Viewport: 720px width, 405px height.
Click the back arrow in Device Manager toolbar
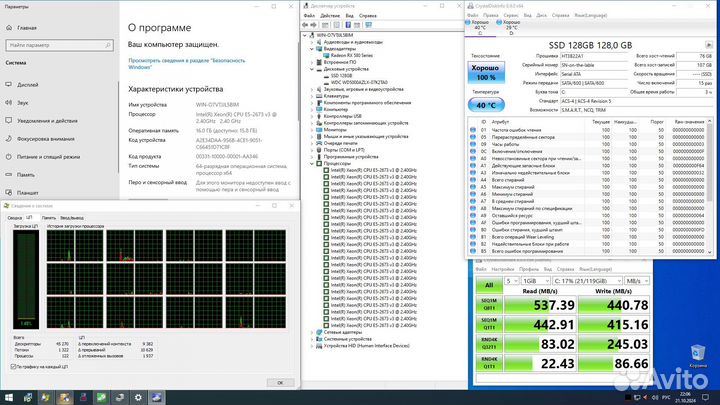305,25
